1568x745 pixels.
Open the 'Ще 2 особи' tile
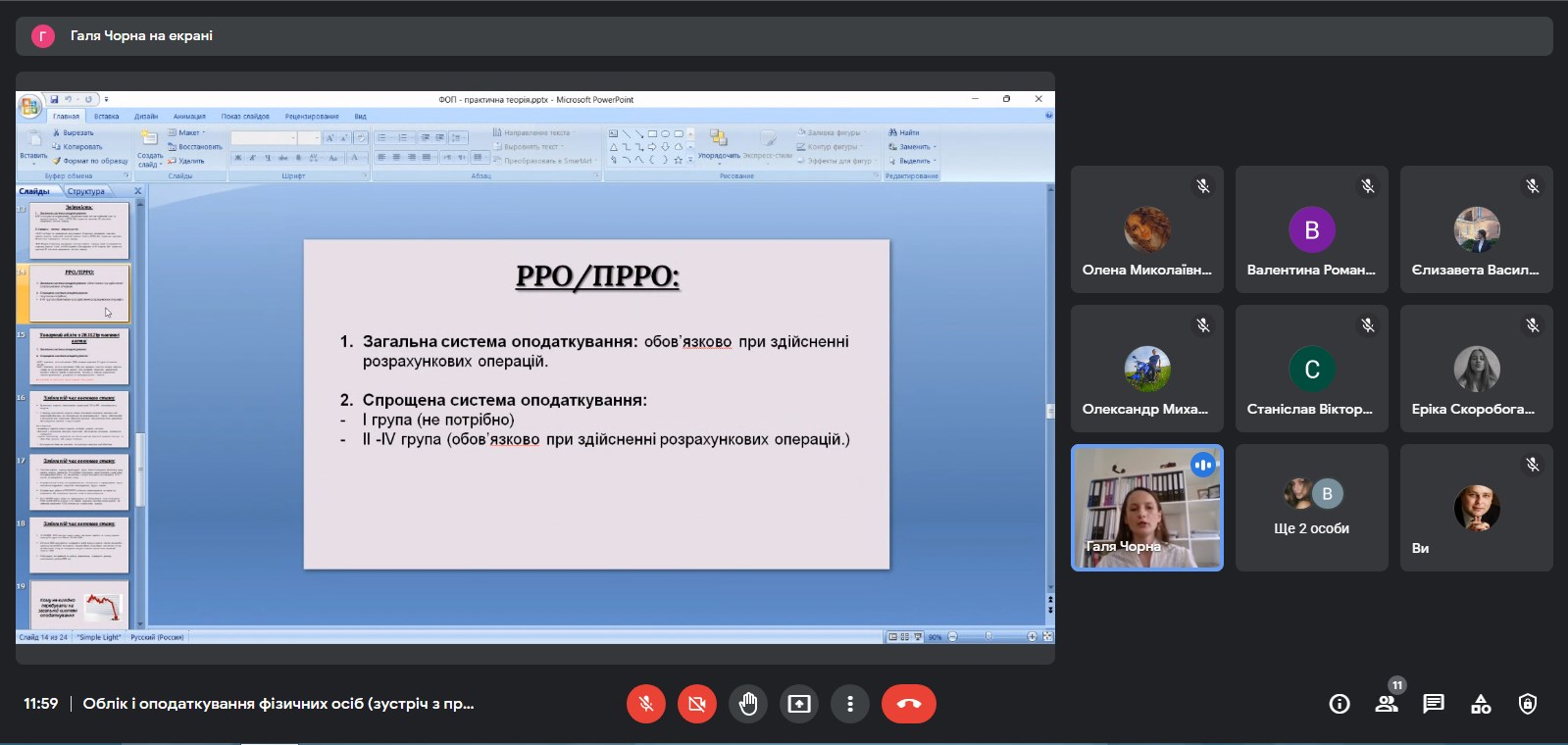click(1312, 508)
